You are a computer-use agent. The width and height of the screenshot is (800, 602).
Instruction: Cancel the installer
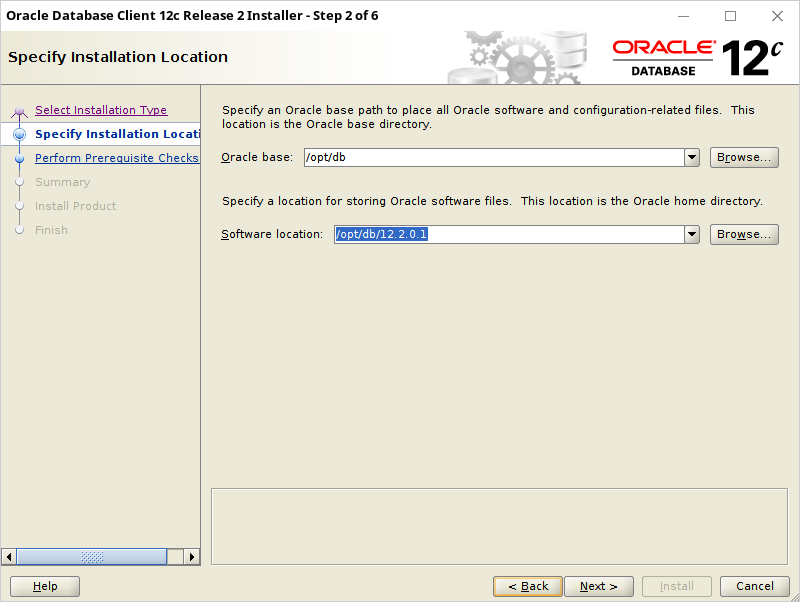755,587
